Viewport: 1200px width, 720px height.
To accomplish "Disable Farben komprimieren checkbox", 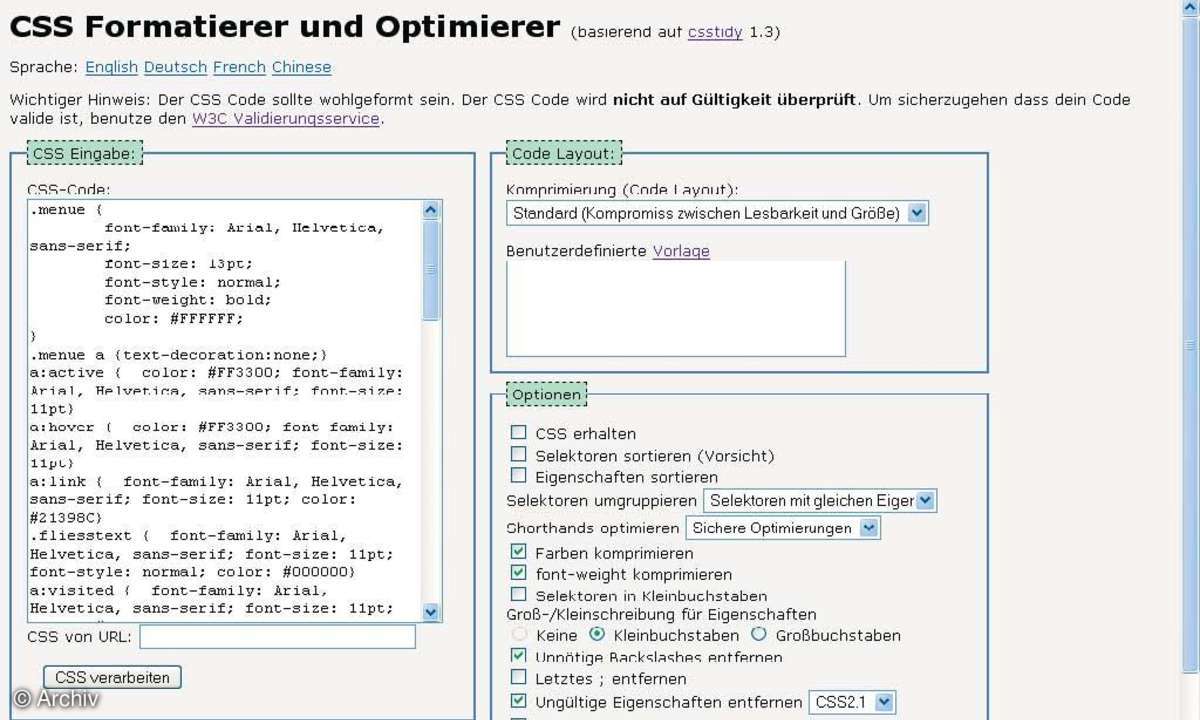I will point(518,552).
